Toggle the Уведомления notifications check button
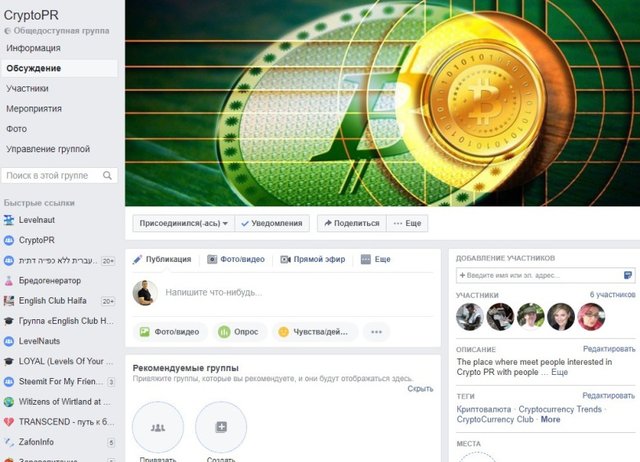Image resolution: width=640 pixels, height=462 pixels. (x=272, y=223)
